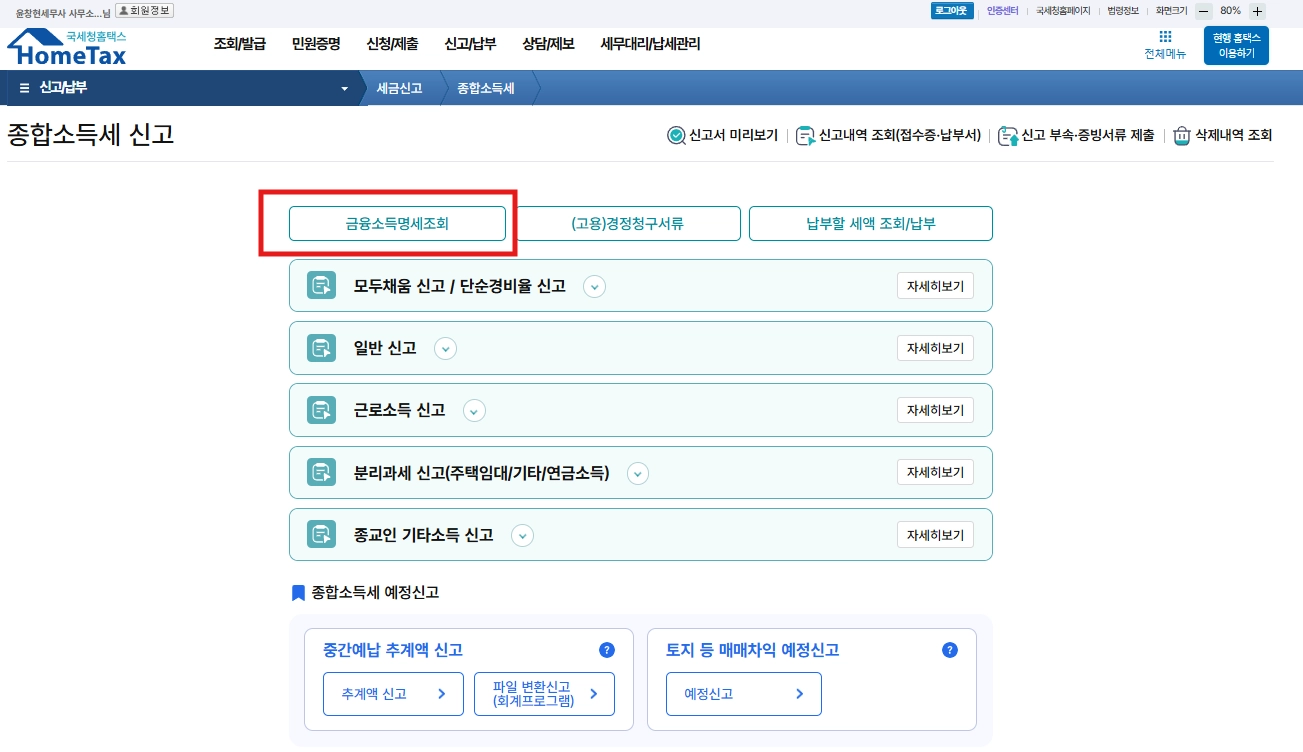
Task: Click the 금융소득명세조회 button
Action: coord(397,224)
